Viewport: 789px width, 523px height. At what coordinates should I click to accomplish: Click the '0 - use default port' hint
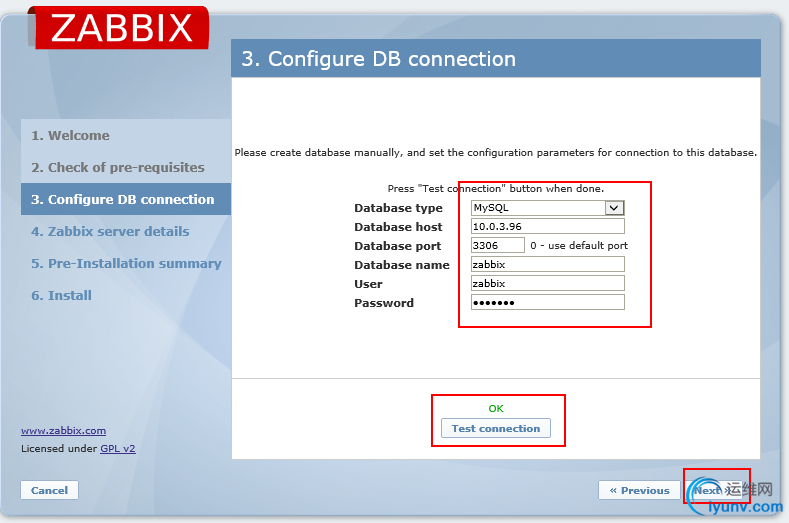579,246
